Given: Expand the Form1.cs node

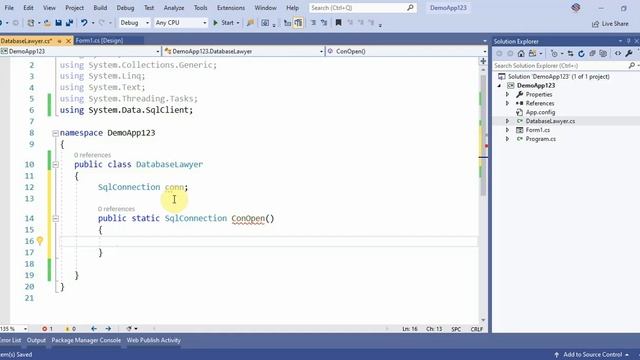Looking at the screenshot, I should tap(507, 130).
